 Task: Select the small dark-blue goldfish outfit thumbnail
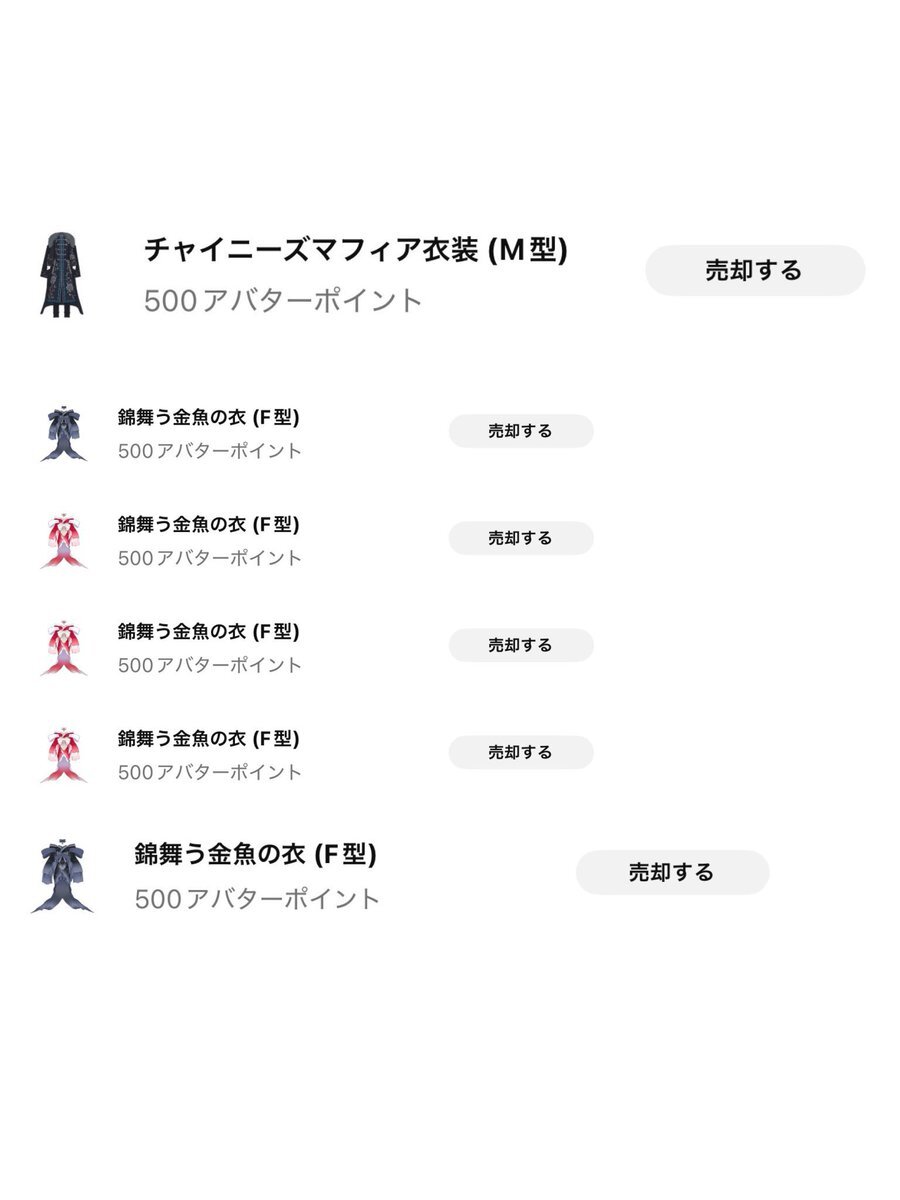(x=64, y=433)
